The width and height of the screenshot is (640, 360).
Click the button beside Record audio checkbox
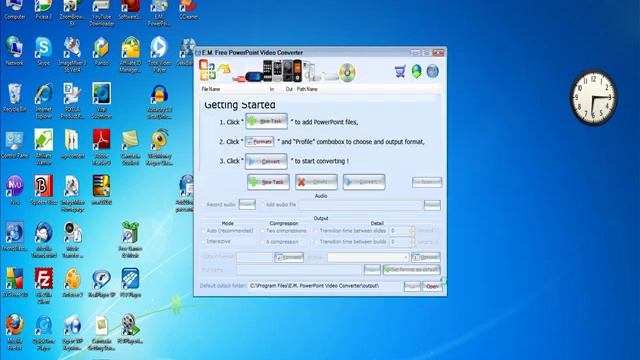coord(247,204)
